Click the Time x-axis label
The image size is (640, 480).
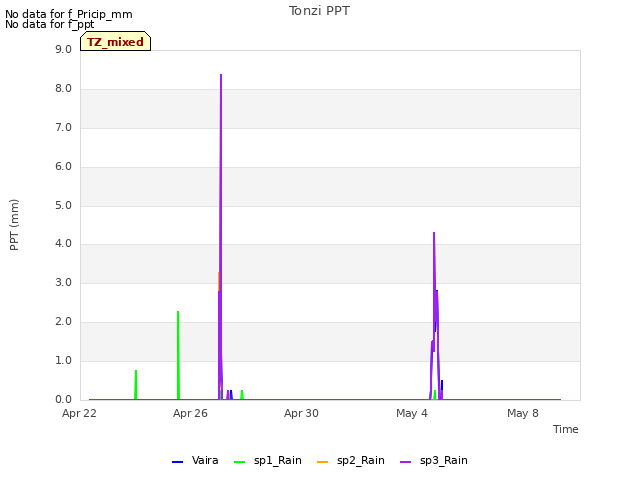[566, 429]
